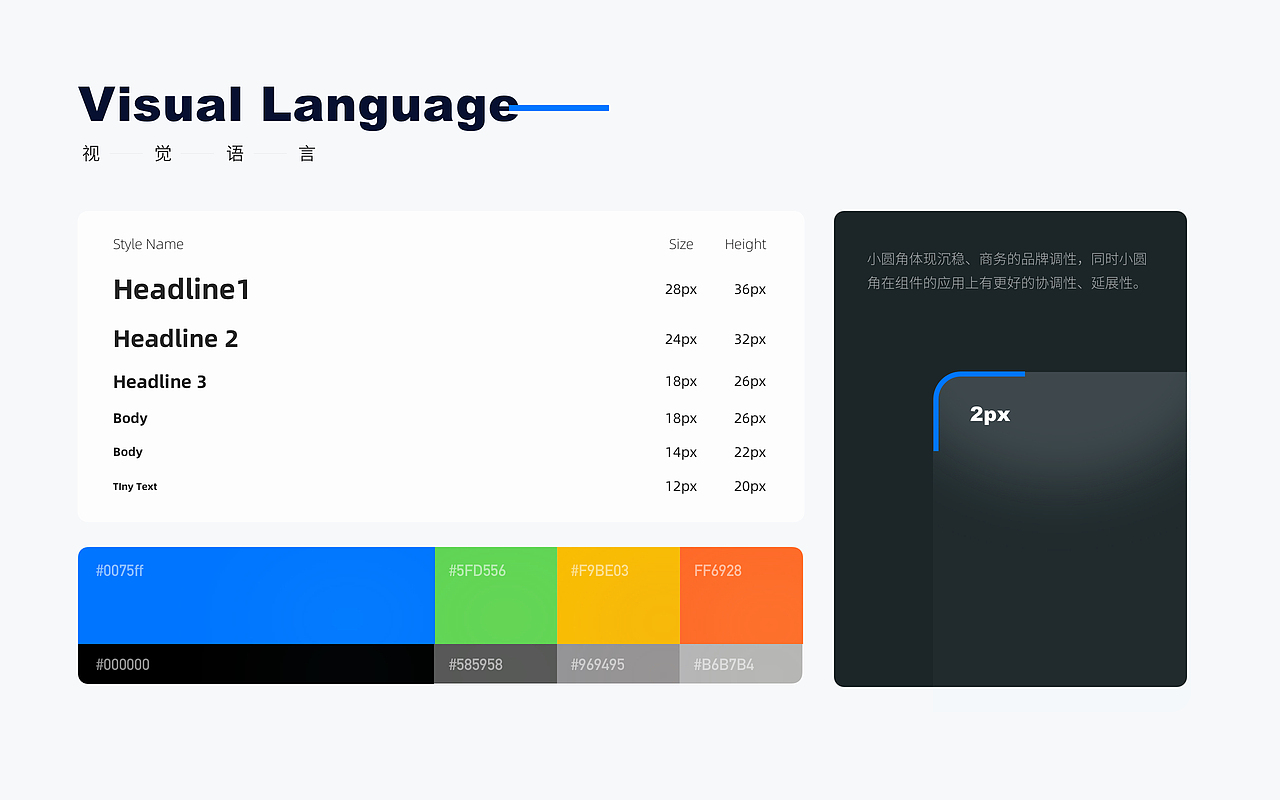The image size is (1280, 800).
Task: Select the Headline1 style row
Action: 440,289
